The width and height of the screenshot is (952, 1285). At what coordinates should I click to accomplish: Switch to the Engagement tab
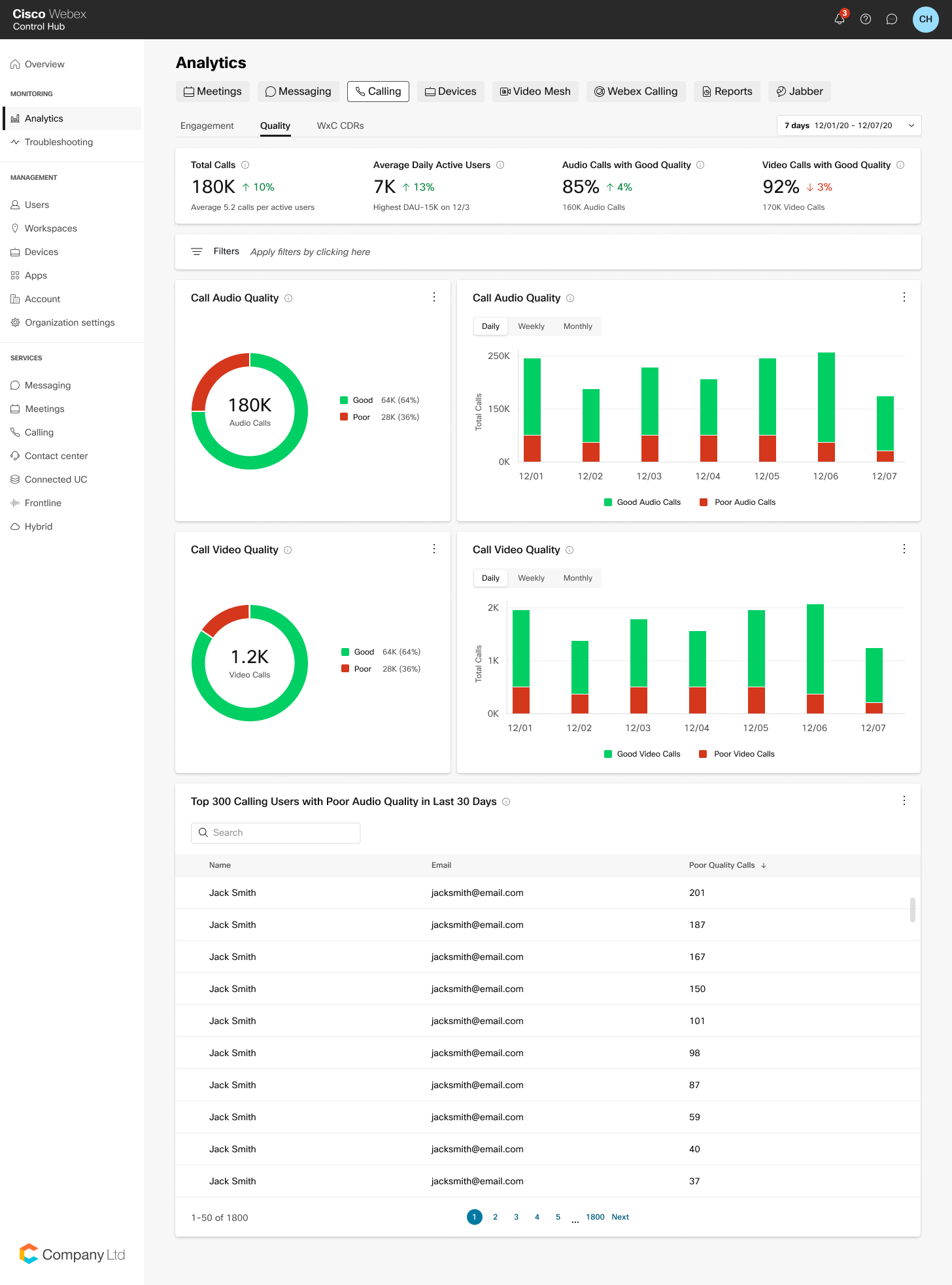(x=207, y=126)
